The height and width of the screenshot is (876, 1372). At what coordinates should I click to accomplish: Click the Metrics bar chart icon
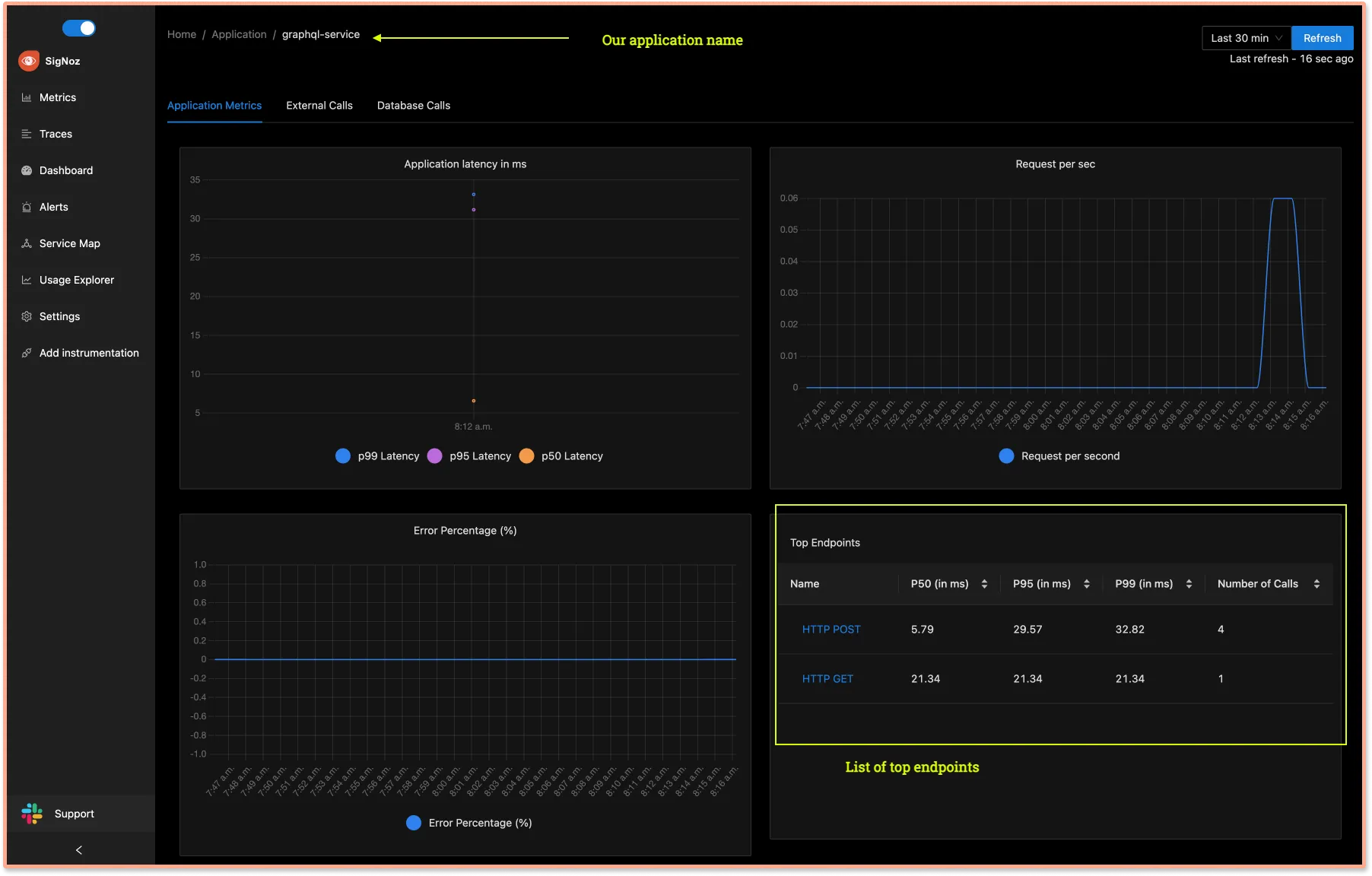pos(27,97)
